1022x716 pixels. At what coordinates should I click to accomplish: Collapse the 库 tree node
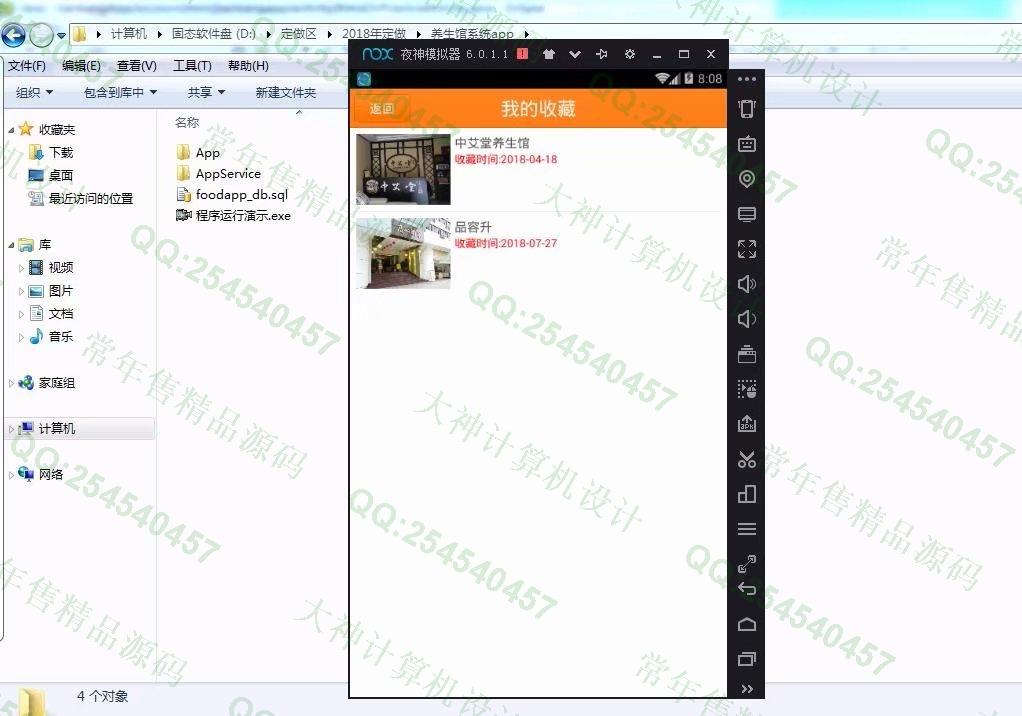(11, 245)
